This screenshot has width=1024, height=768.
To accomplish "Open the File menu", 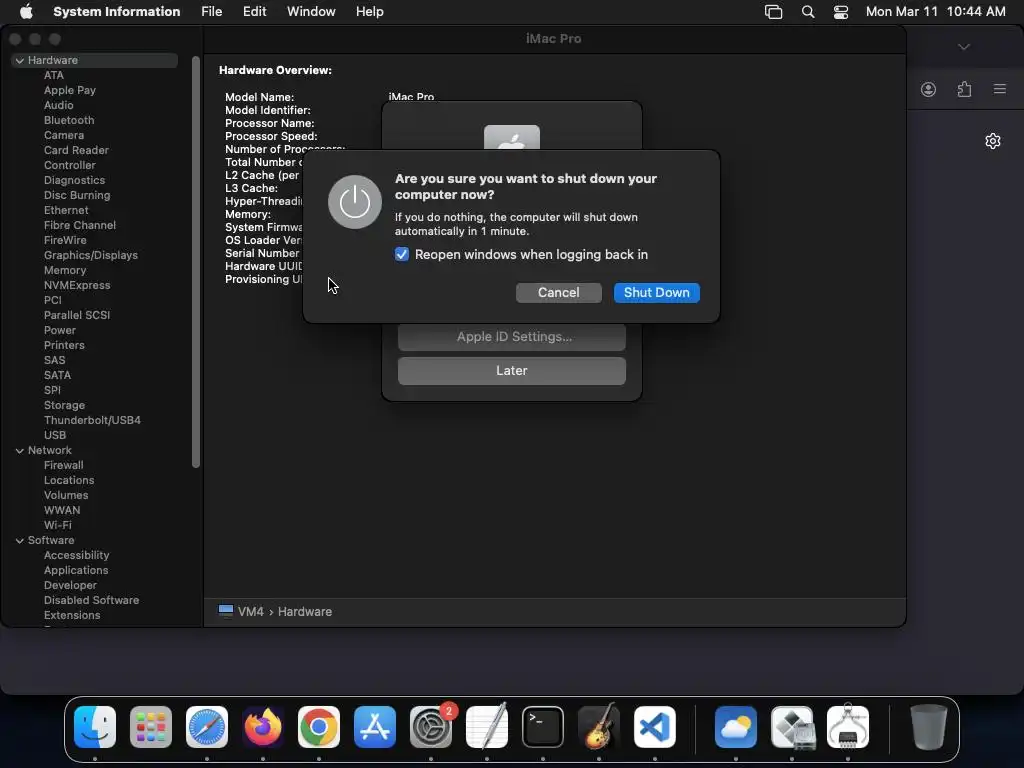I will pos(212,12).
